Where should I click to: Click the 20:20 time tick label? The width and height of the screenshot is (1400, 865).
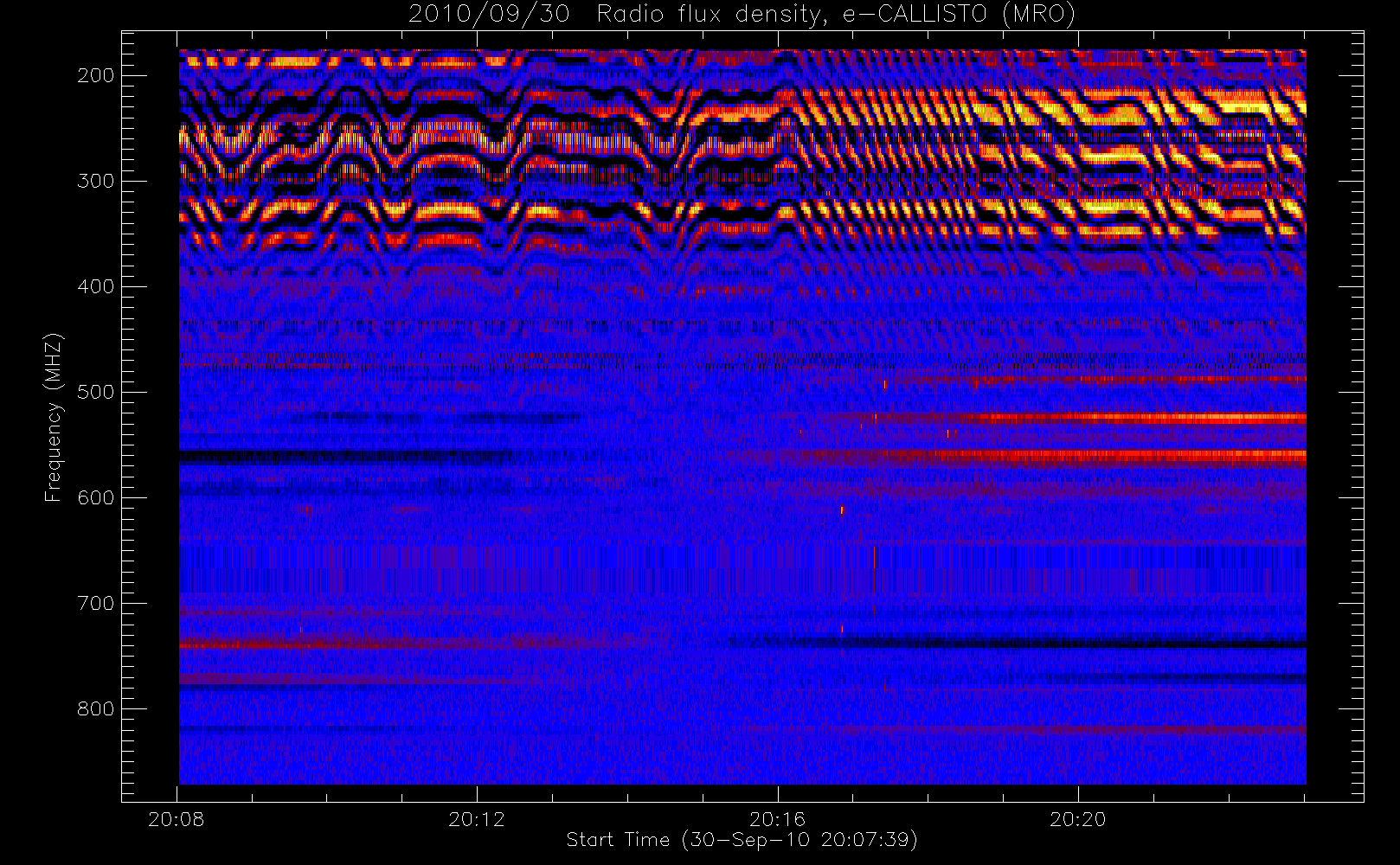click(1077, 819)
